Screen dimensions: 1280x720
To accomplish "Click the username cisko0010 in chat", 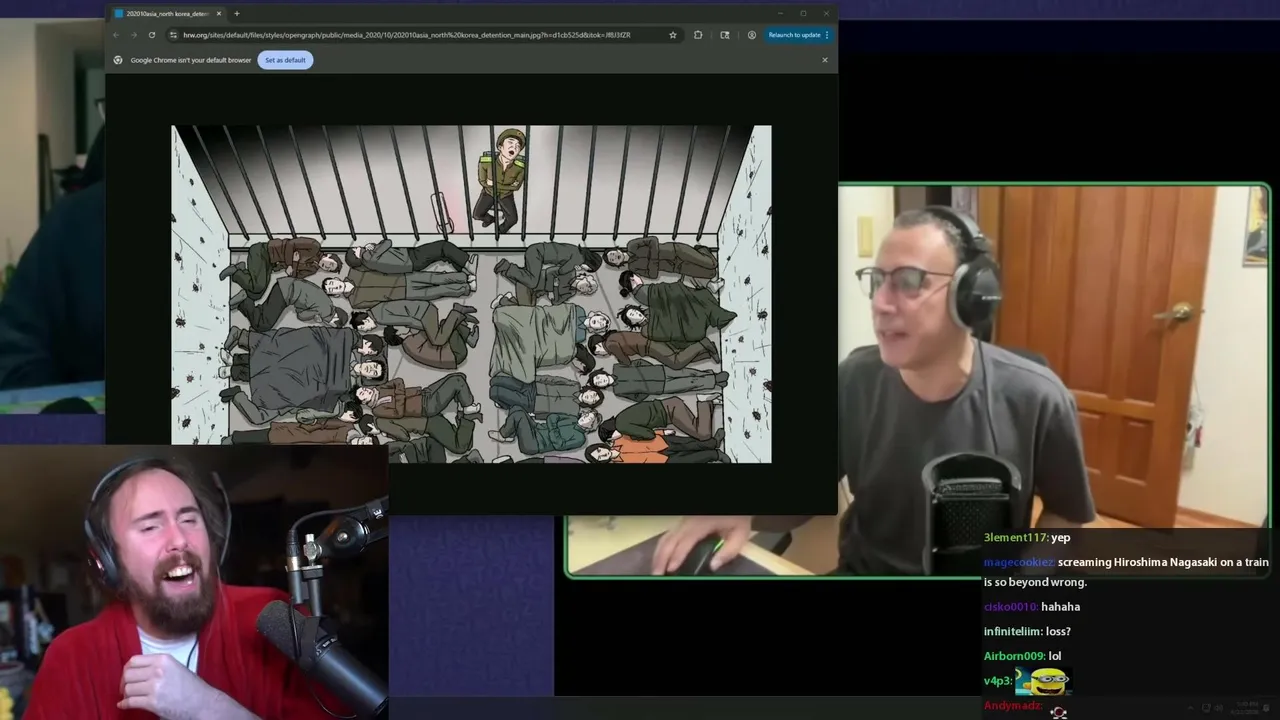I will tap(1010, 607).
